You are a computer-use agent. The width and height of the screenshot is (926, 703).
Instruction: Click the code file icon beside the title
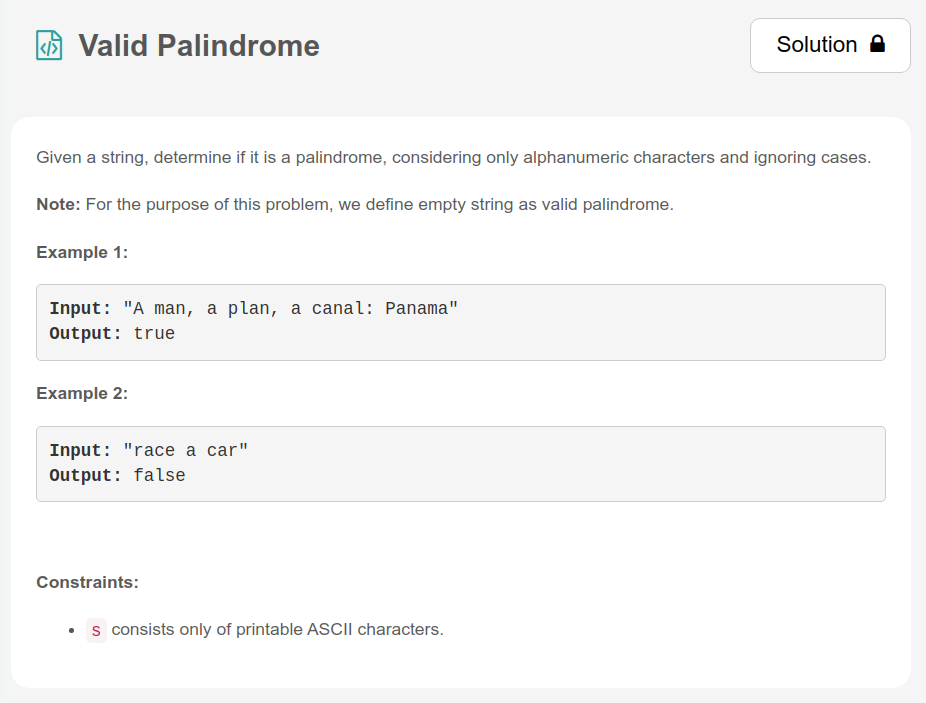pyautogui.click(x=49, y=45)
